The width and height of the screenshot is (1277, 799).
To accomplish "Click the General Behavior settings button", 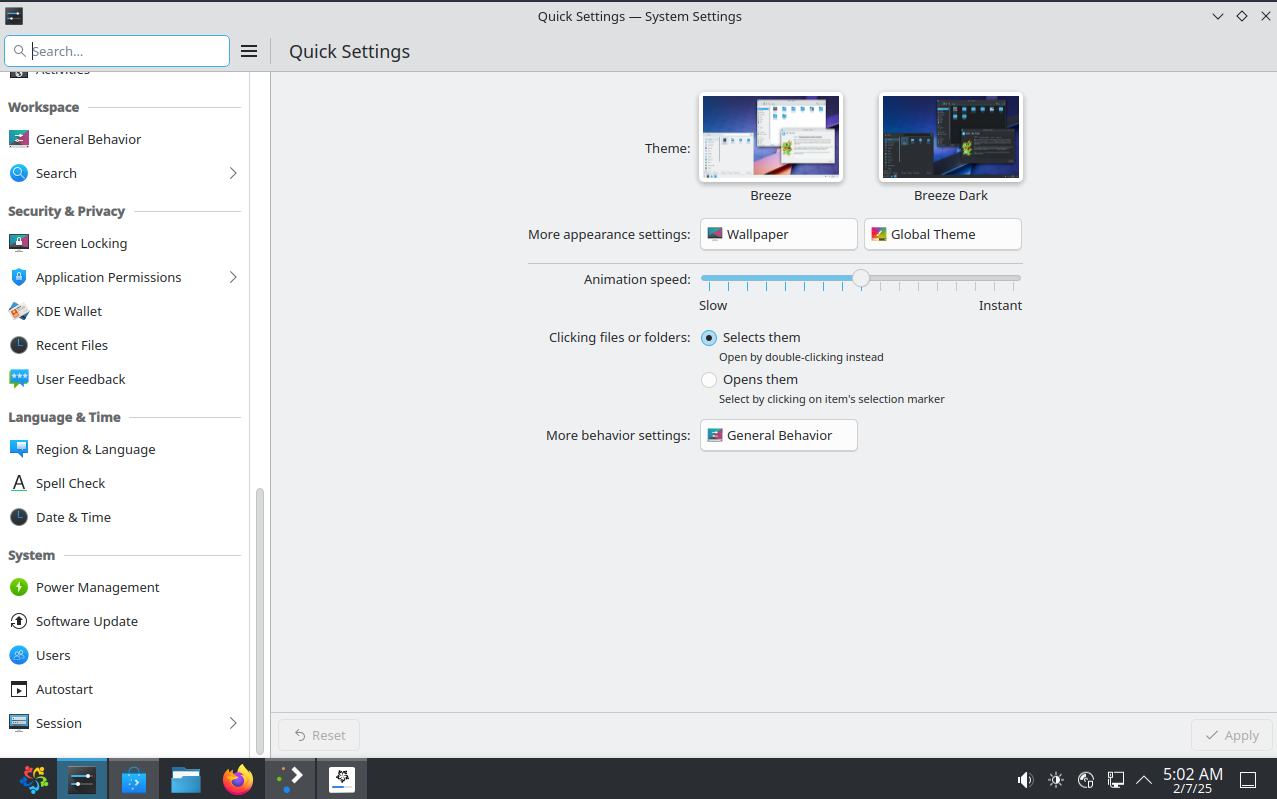I will [x=779, y=435].
